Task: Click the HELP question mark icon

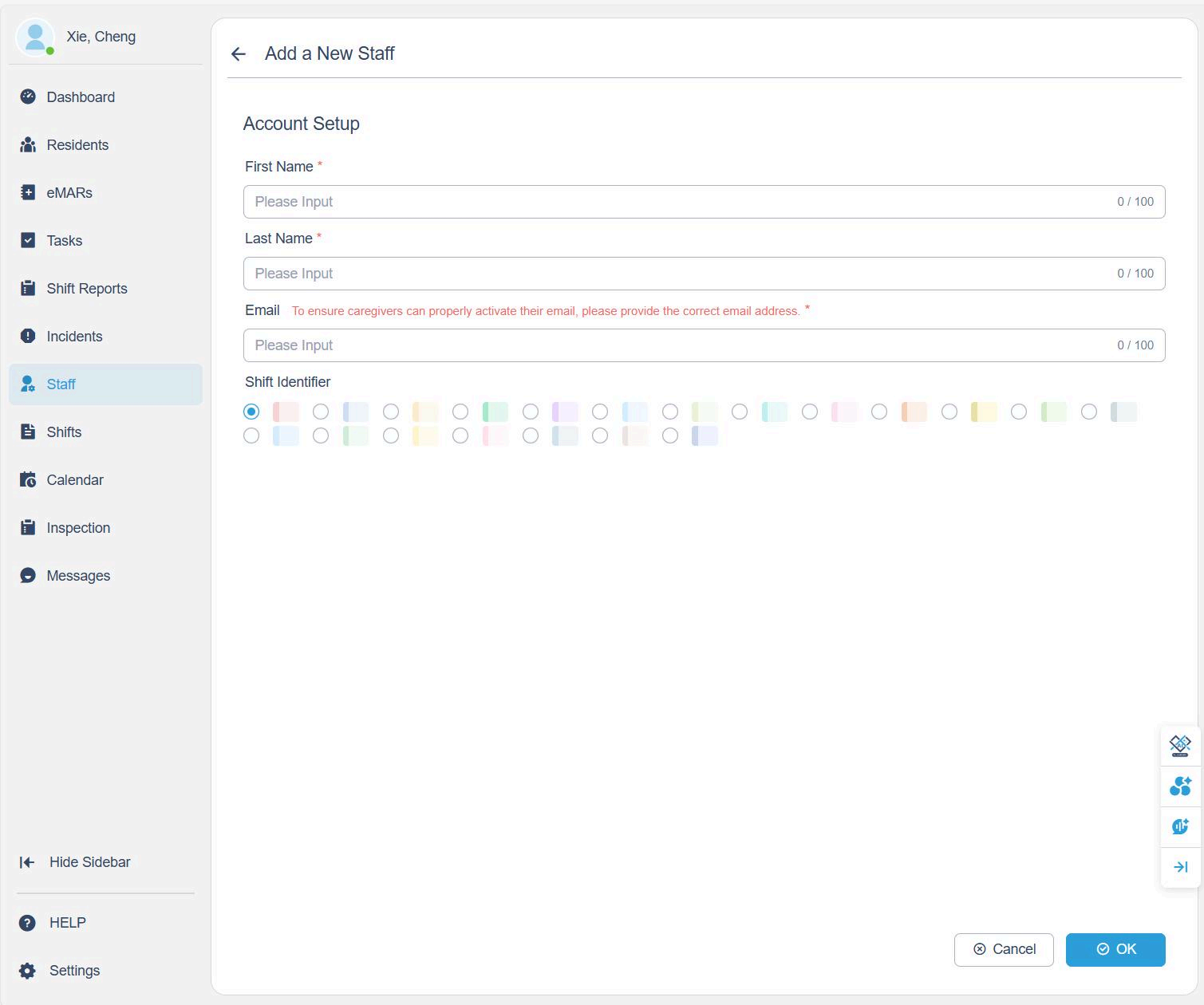Action: pos(27,923)
